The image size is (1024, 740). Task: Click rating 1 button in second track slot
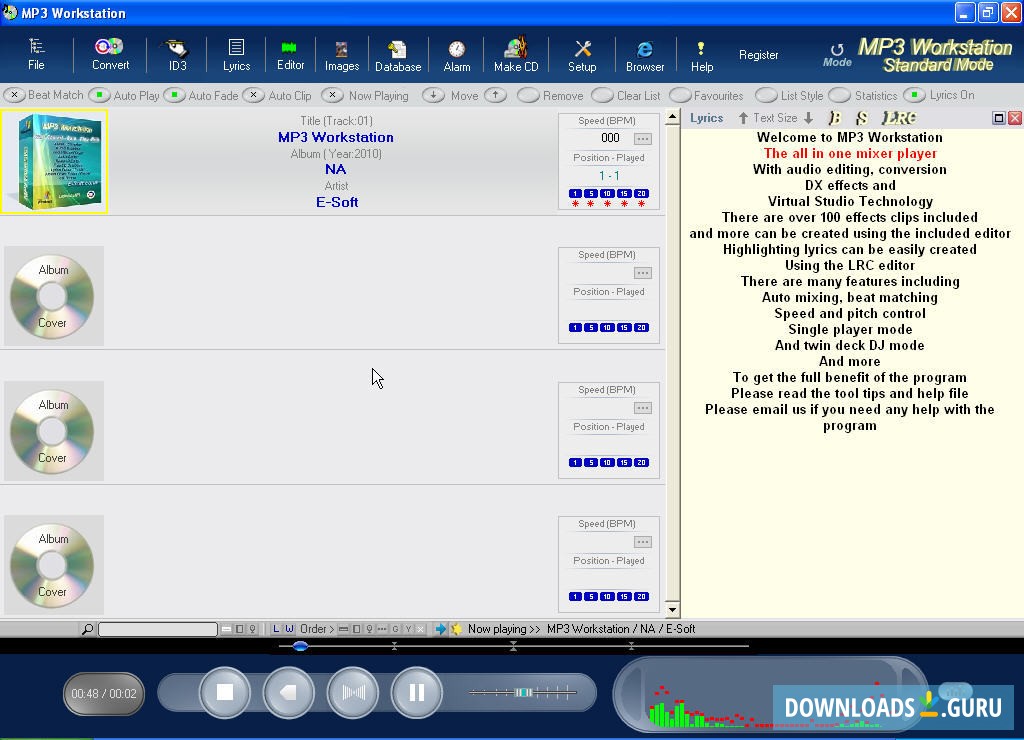click(x=575, y=328)
